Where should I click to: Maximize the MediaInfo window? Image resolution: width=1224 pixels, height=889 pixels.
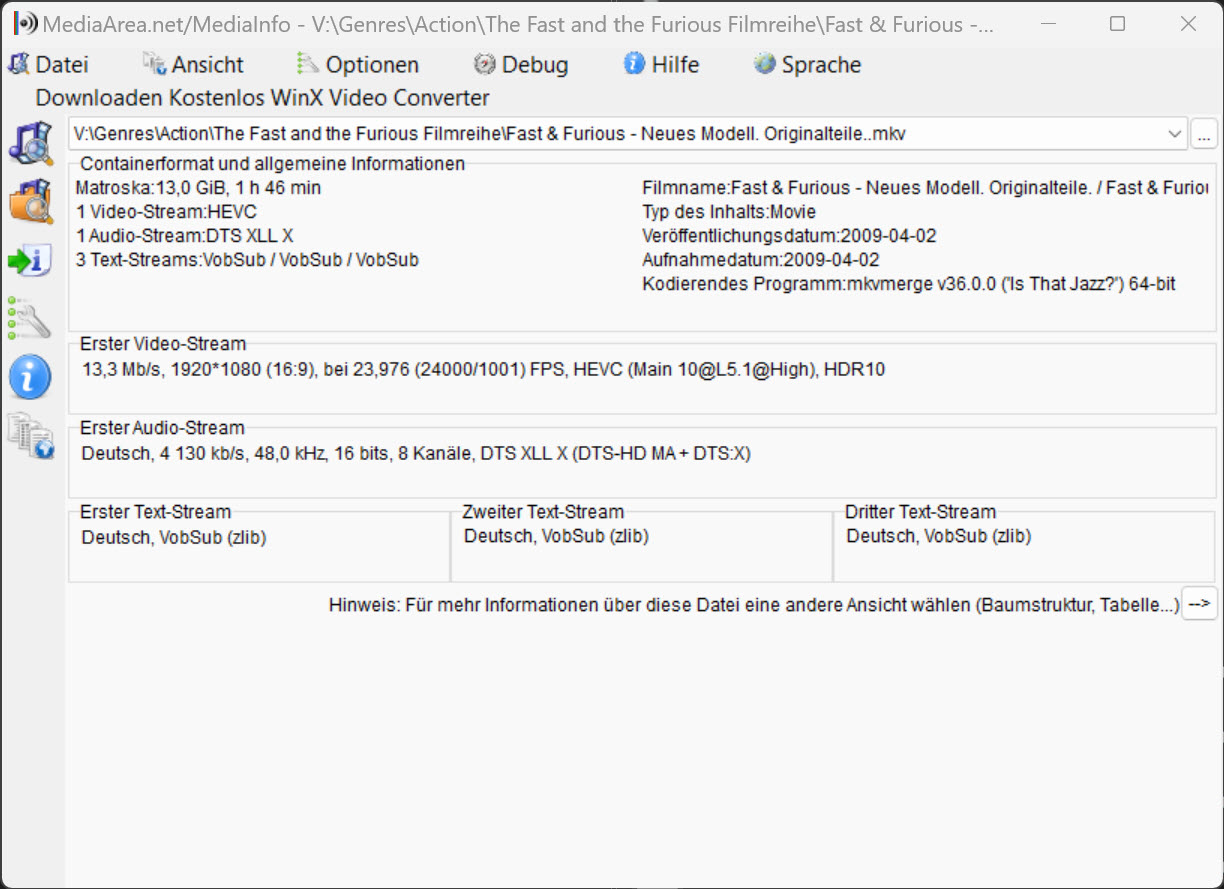coord(1118,24)
